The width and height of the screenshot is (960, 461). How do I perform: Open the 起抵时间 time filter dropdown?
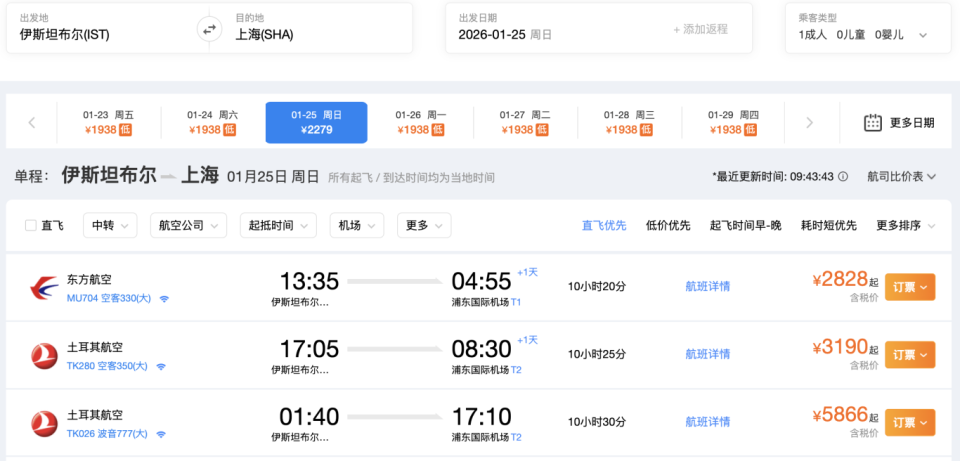click(x=281, y=226)
